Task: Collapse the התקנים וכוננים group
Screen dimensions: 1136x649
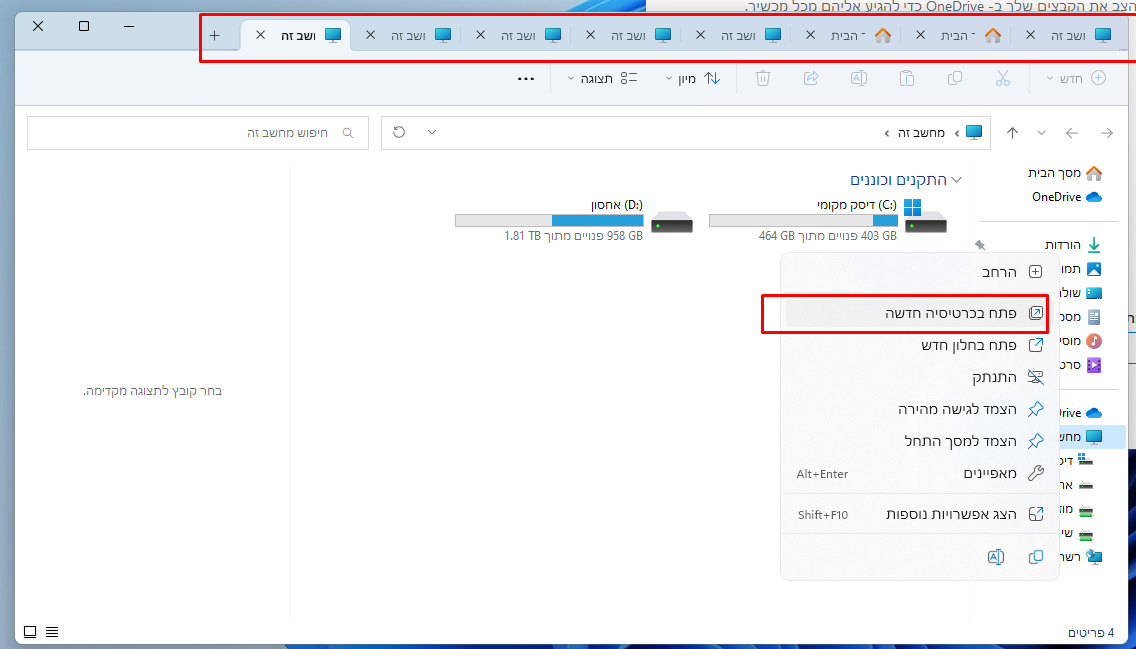Action: point(956,179)
